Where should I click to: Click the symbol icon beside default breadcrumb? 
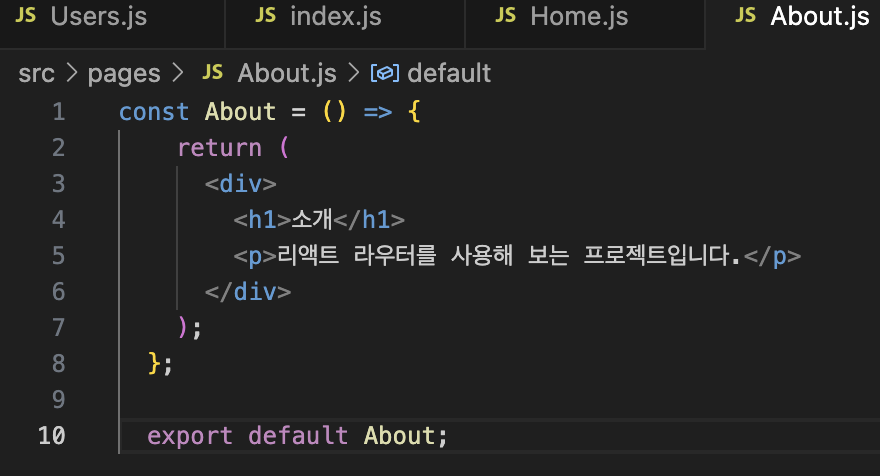click(x=385, y=74)
